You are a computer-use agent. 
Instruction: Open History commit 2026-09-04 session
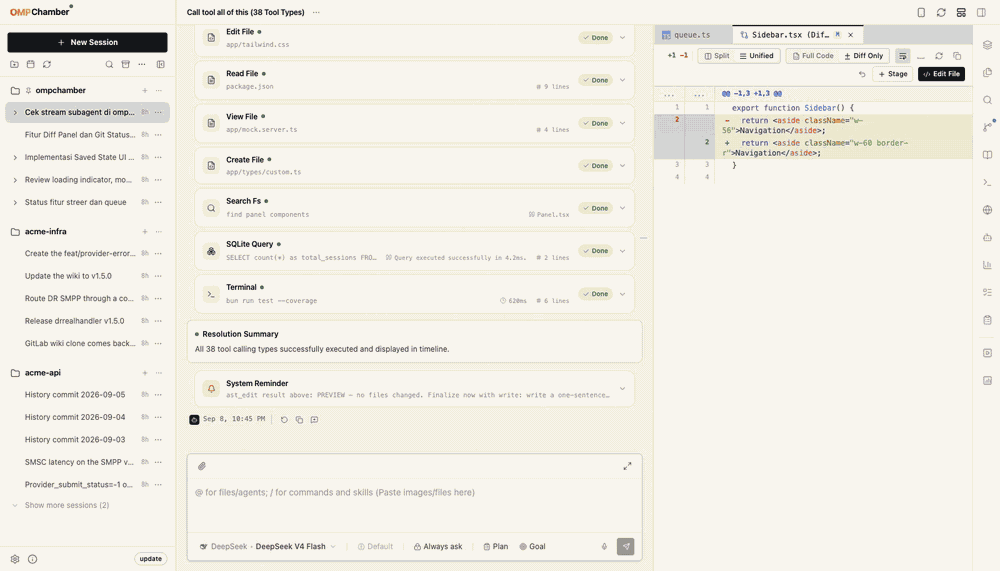pyautogui.click(x=75, y=417)
